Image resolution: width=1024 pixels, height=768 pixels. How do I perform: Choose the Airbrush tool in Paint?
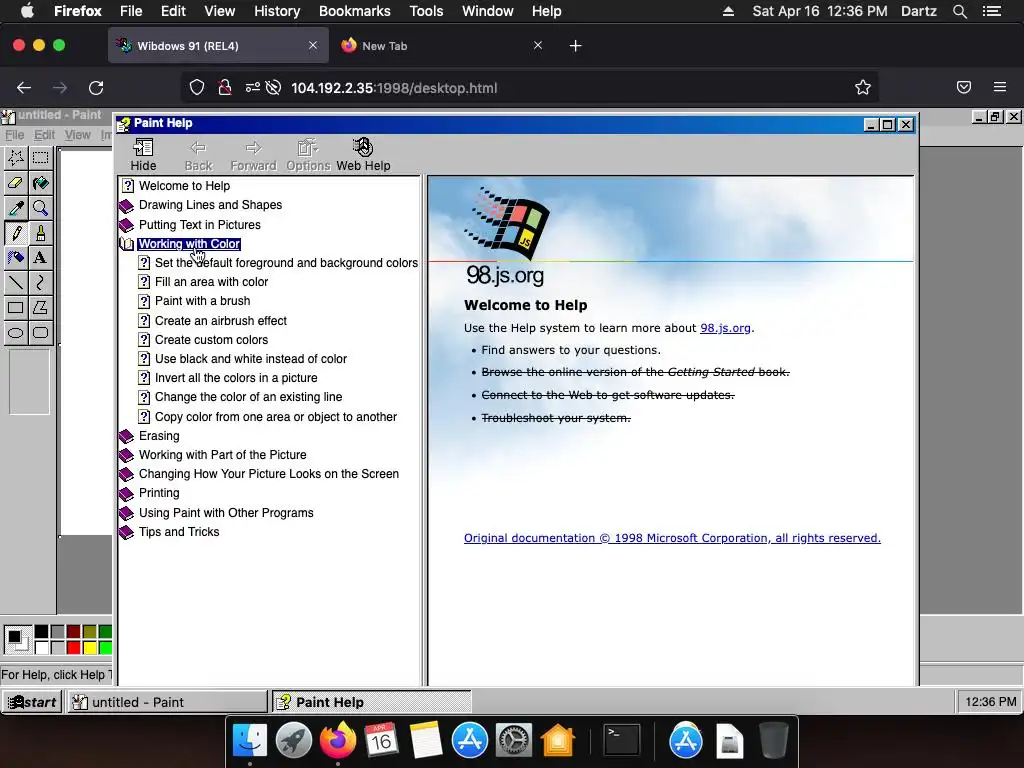(16, 257)
